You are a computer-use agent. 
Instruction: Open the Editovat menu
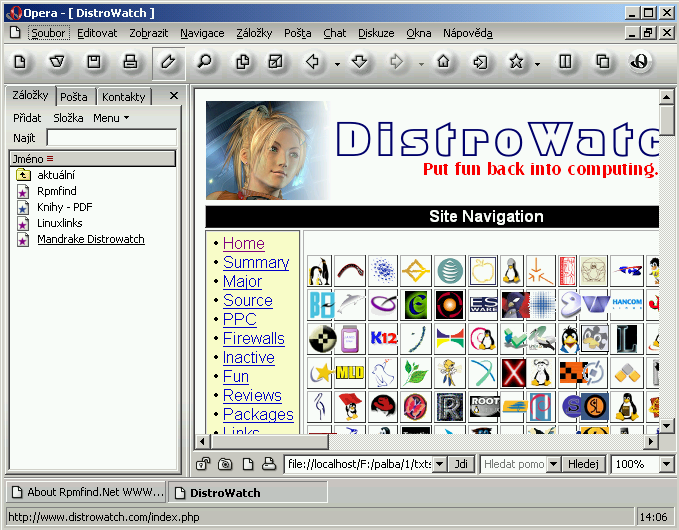tap(97, 33)
